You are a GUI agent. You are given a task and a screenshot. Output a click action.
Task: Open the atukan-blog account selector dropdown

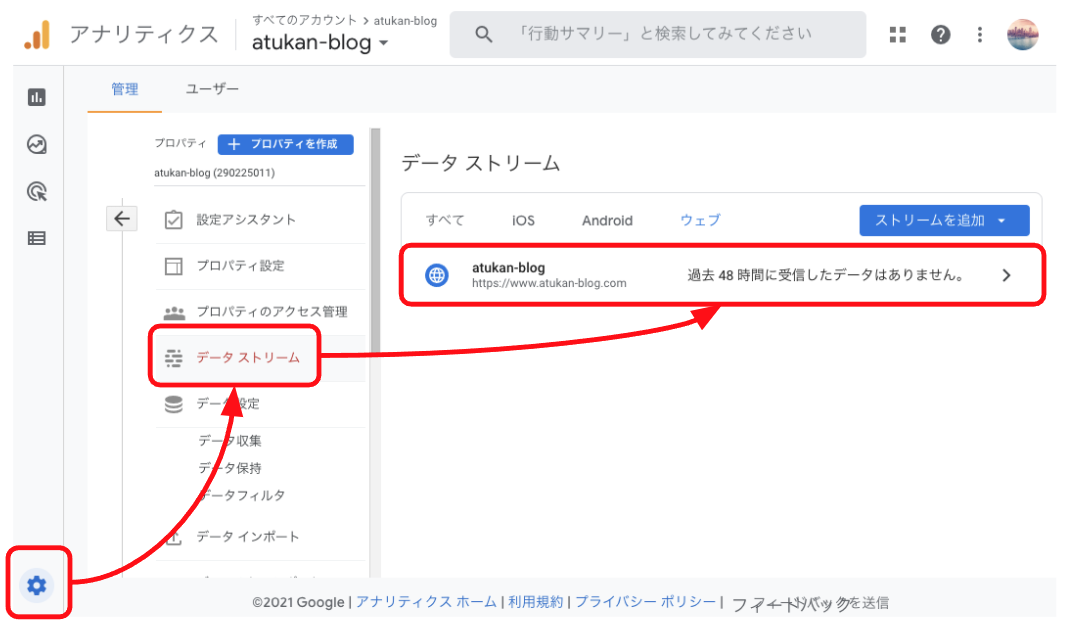(x=320, y=43)
